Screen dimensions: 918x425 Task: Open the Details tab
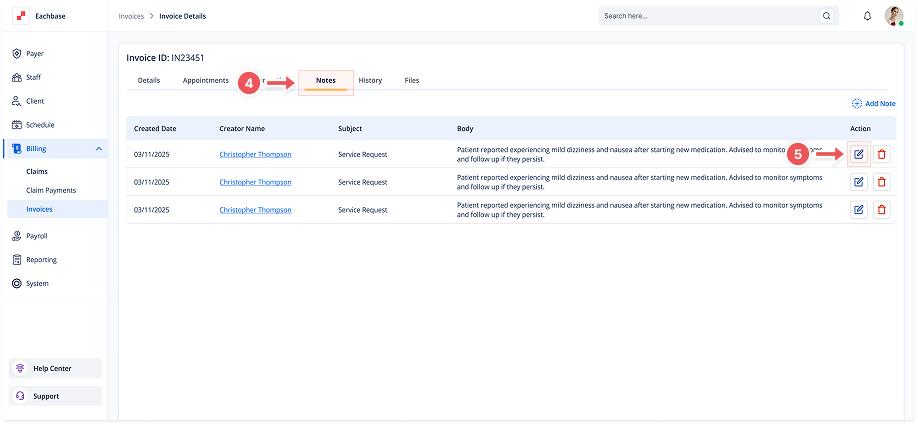click(x=149, y=80)
